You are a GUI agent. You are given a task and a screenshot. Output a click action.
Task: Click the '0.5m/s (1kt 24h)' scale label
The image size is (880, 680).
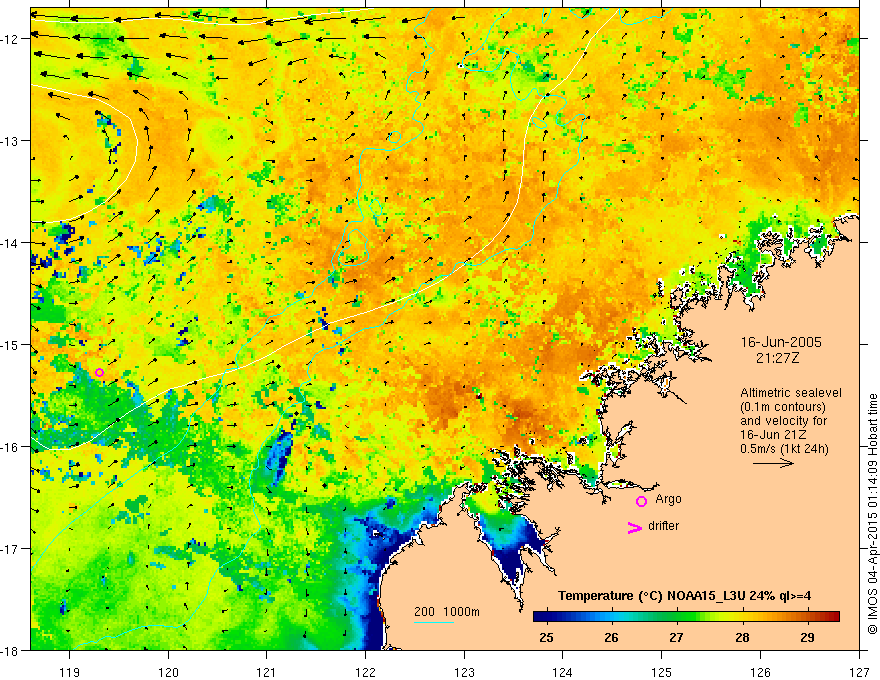[784, 449]
